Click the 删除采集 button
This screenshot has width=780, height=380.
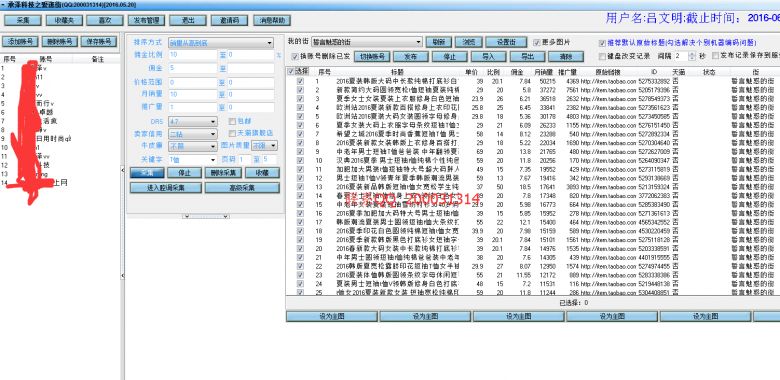click(x=223, y=173)
